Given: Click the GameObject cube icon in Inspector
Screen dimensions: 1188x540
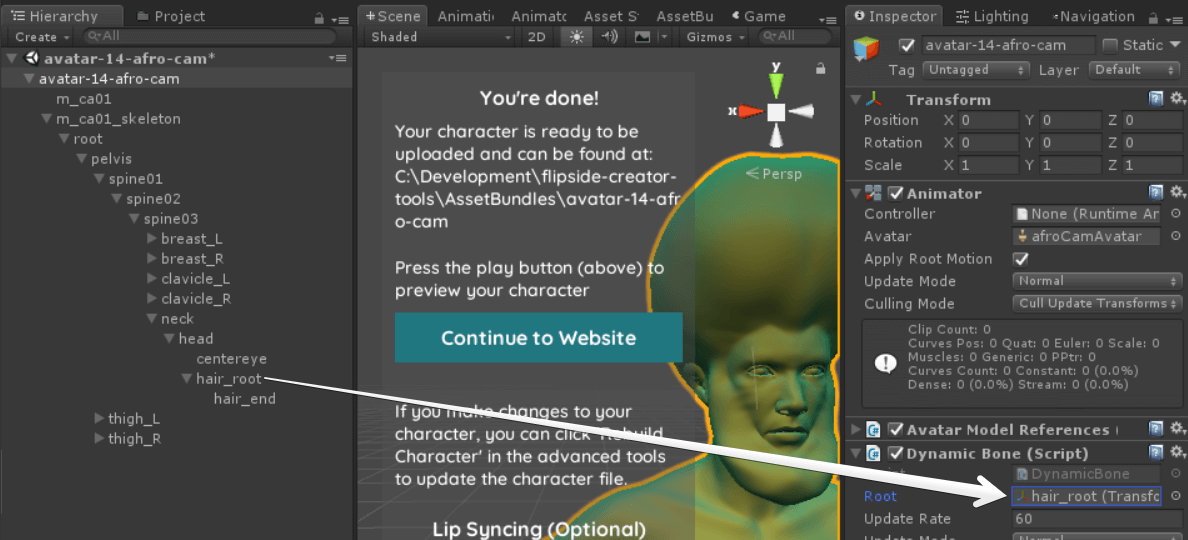Looking at the screenshot, I should [x=868, y=48].
